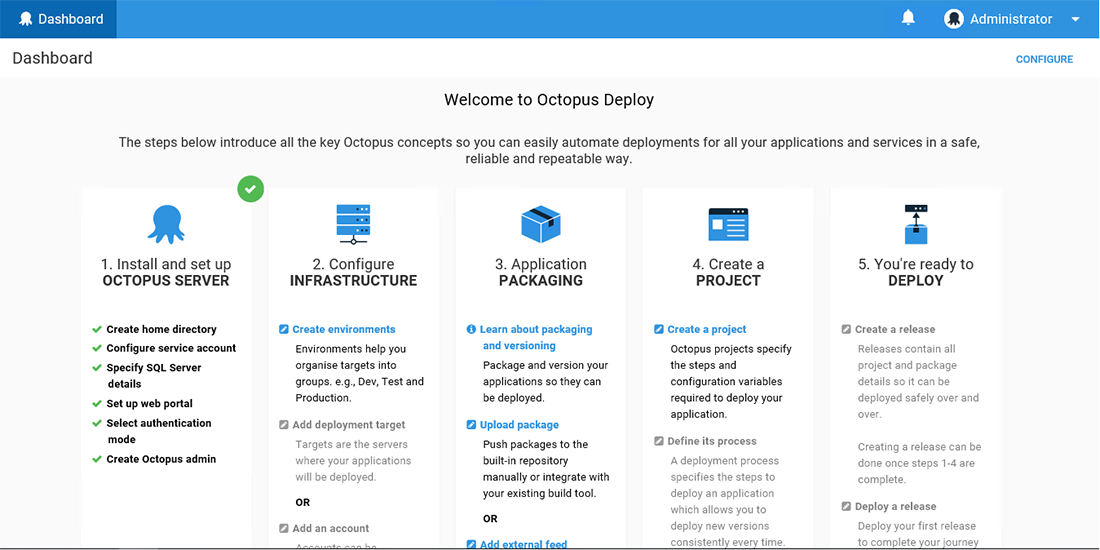
Task: Click the CONFIGURE button
Action: 1044,59
